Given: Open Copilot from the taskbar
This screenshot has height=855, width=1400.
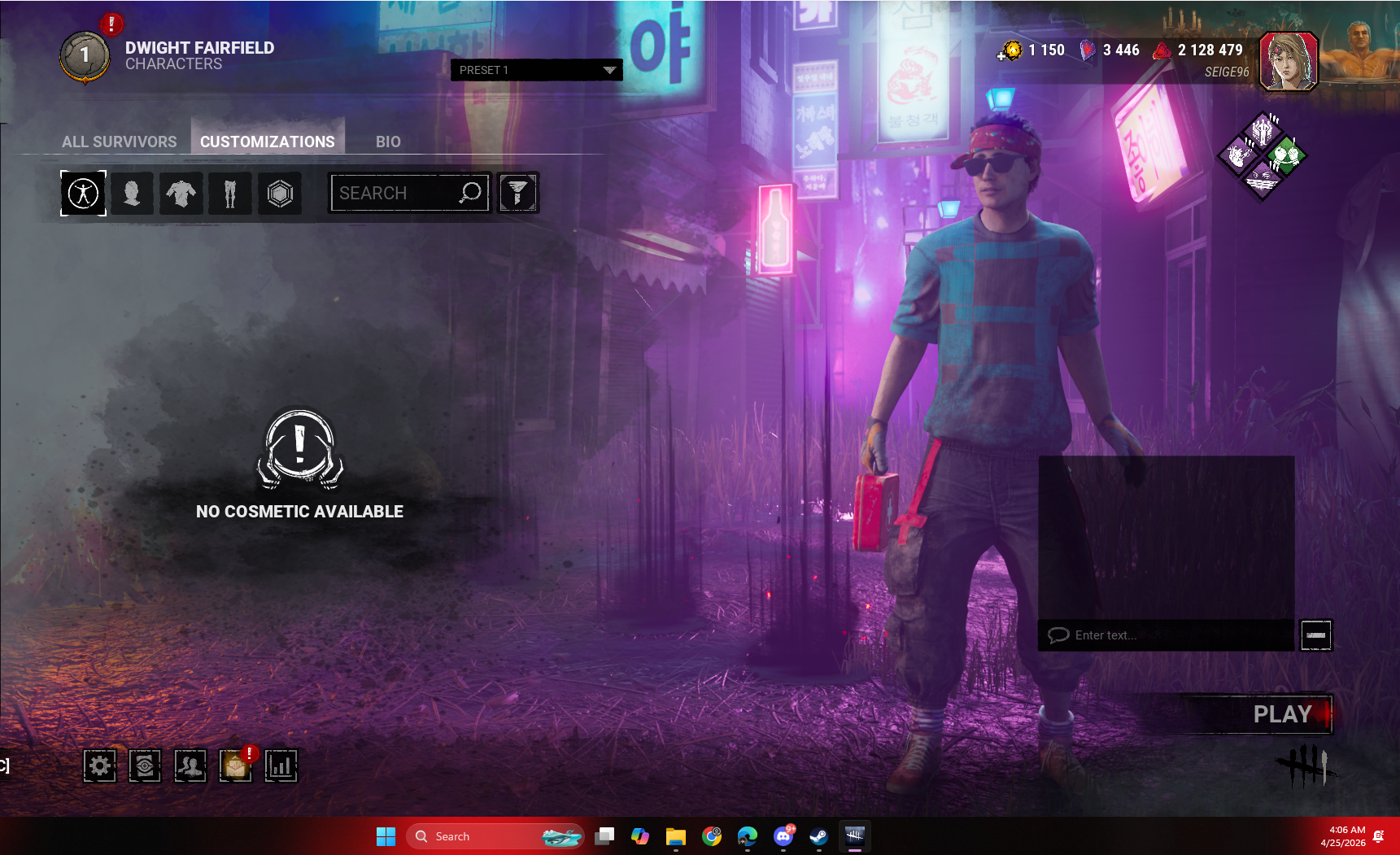Looking at the screenshot, I should click(640, 835).
